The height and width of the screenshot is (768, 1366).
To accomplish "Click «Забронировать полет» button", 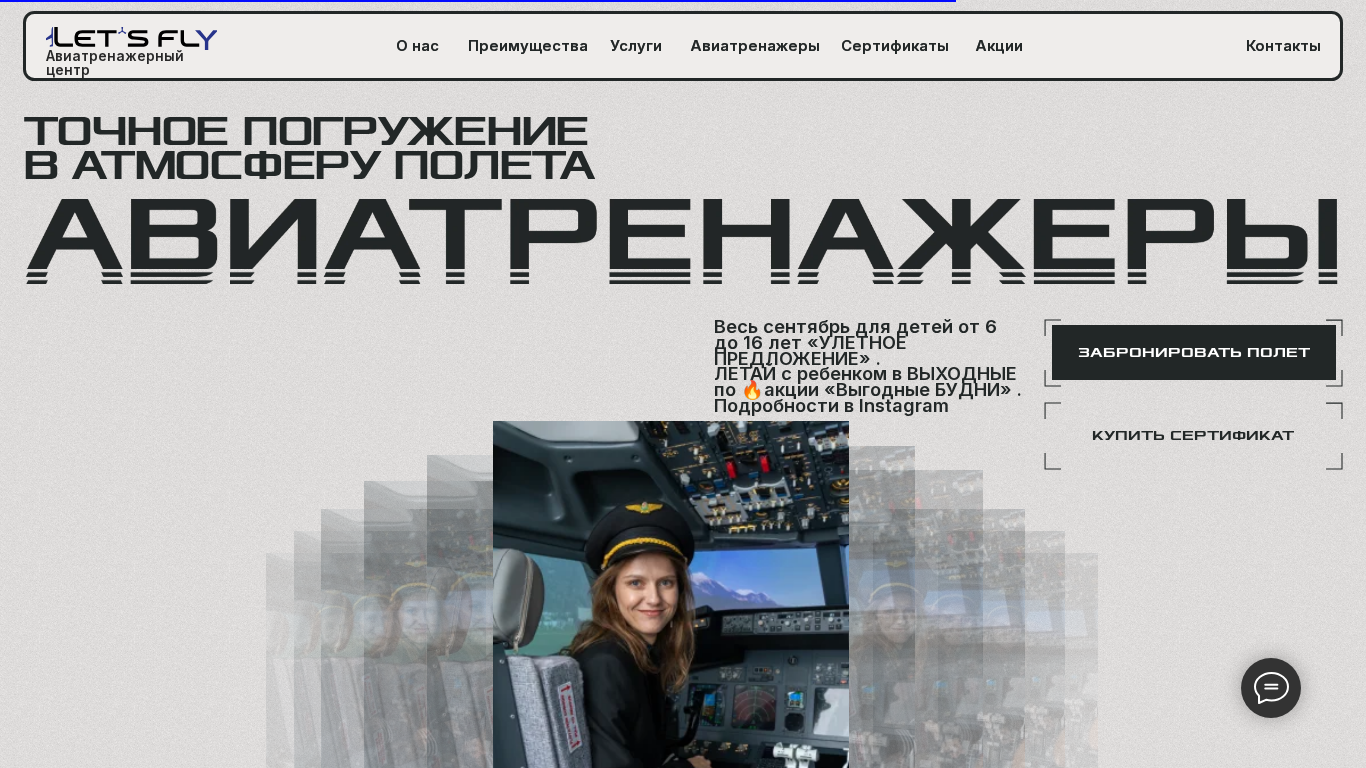I will click(x=1194, y=352).
